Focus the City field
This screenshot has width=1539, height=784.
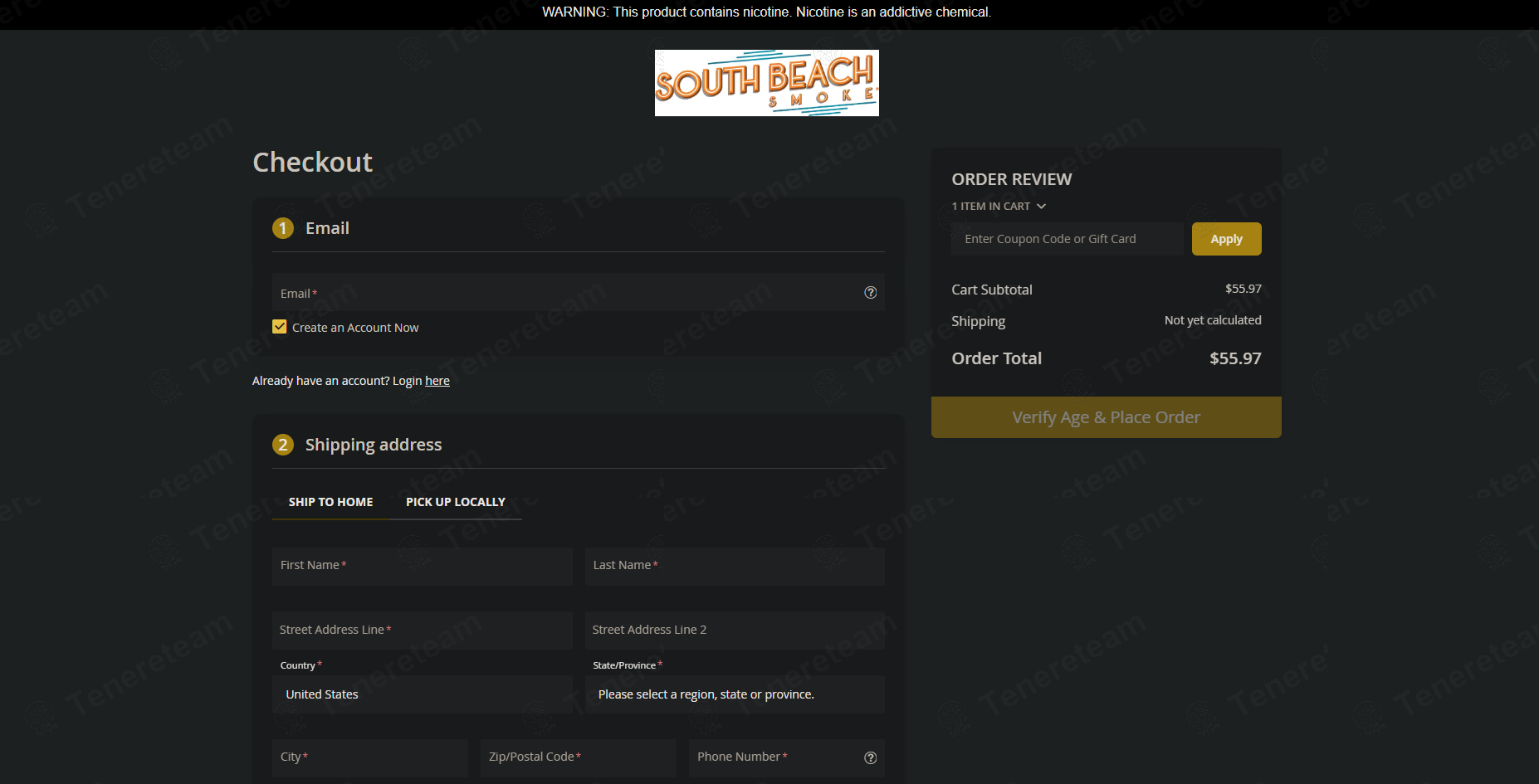tap(370, 757)
